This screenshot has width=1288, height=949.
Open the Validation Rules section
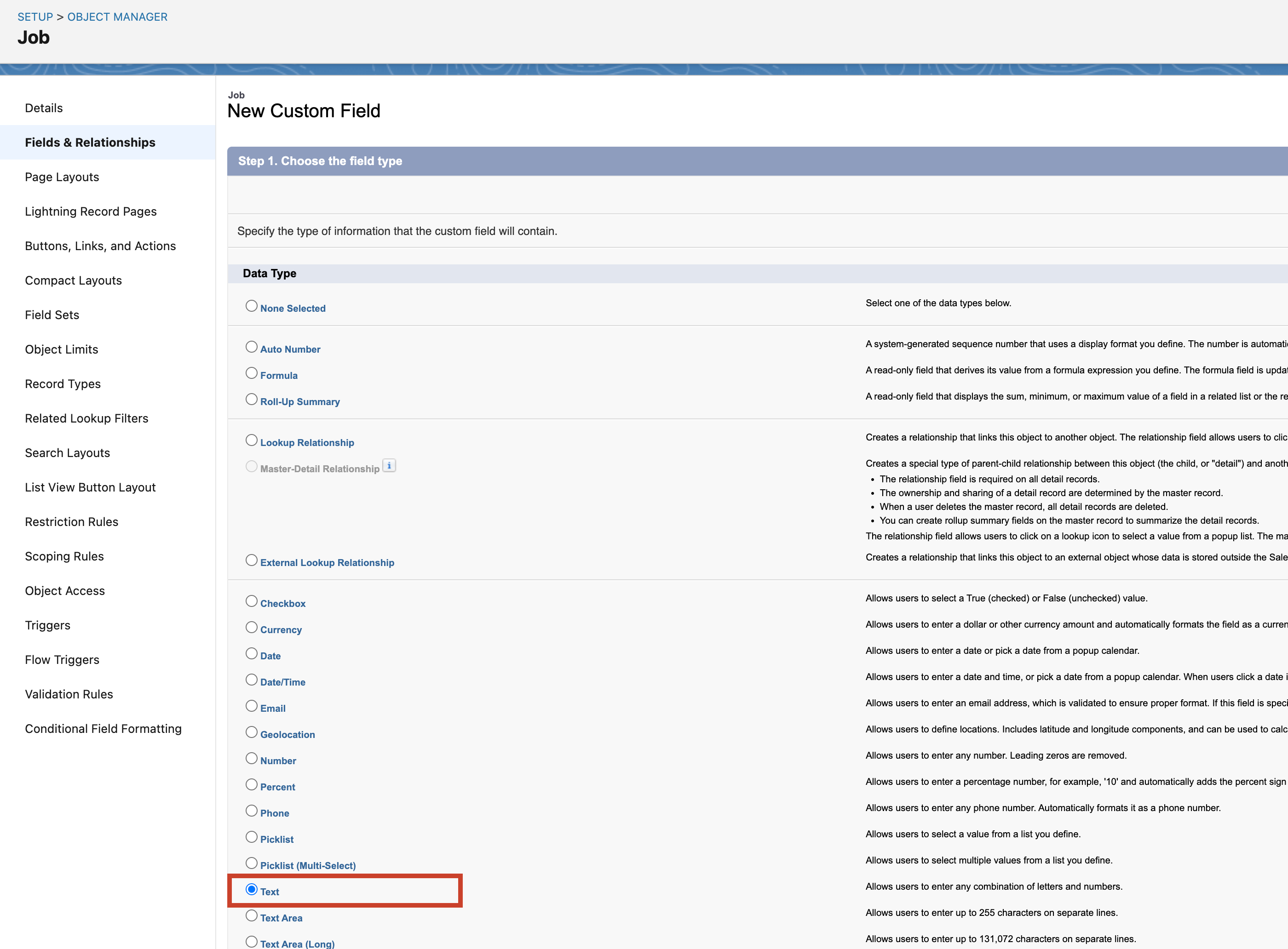pos(69,694)
